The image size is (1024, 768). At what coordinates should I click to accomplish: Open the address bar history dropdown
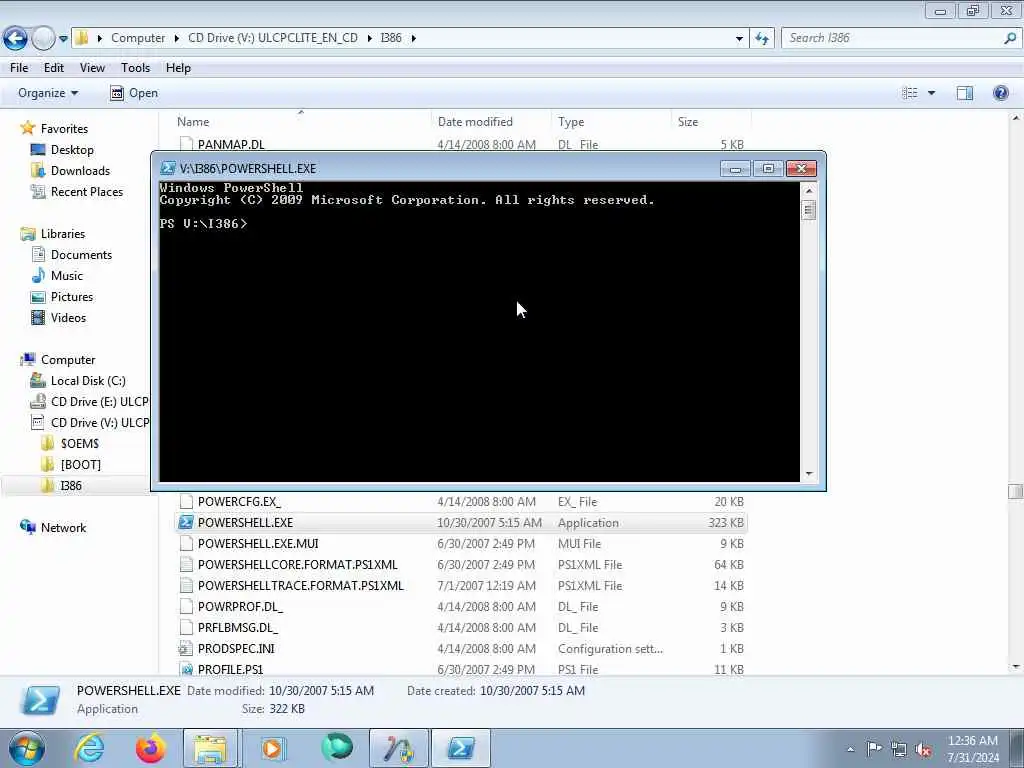739,39
